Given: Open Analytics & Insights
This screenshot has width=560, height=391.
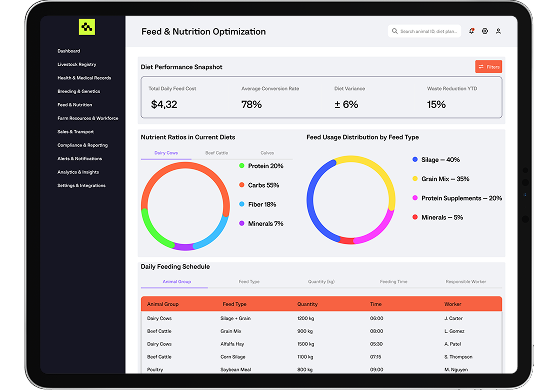Looking at the screenshot, I should pyautogui.click(x=78, y=172).
